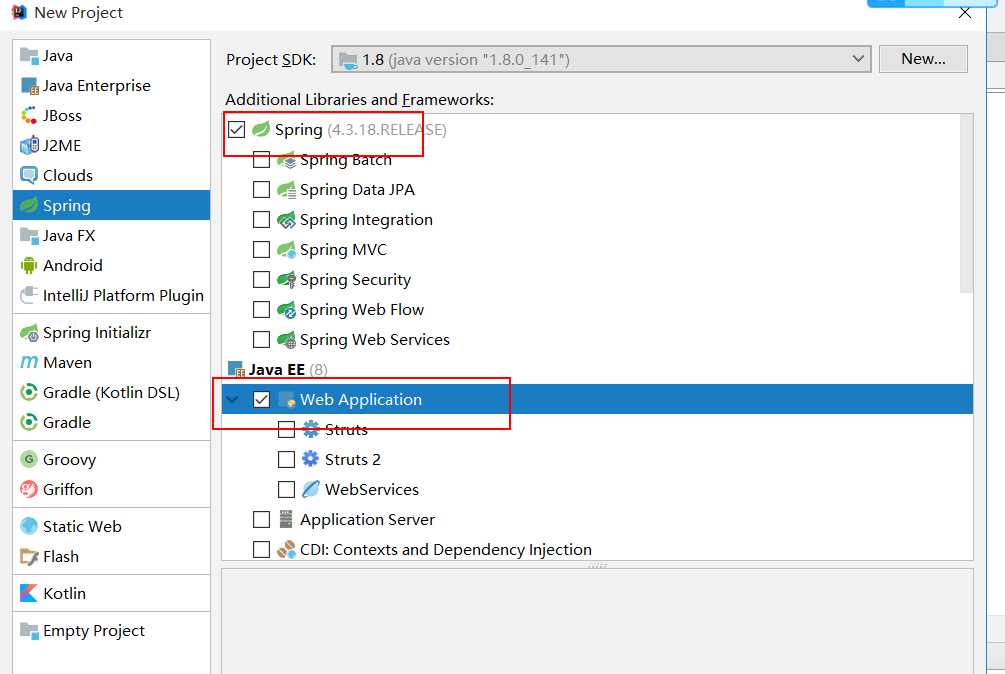Viewport: 1005px width, 674px height.
Task: Click the frameworks list vertical scrollbar
Action: pos(967,204)
